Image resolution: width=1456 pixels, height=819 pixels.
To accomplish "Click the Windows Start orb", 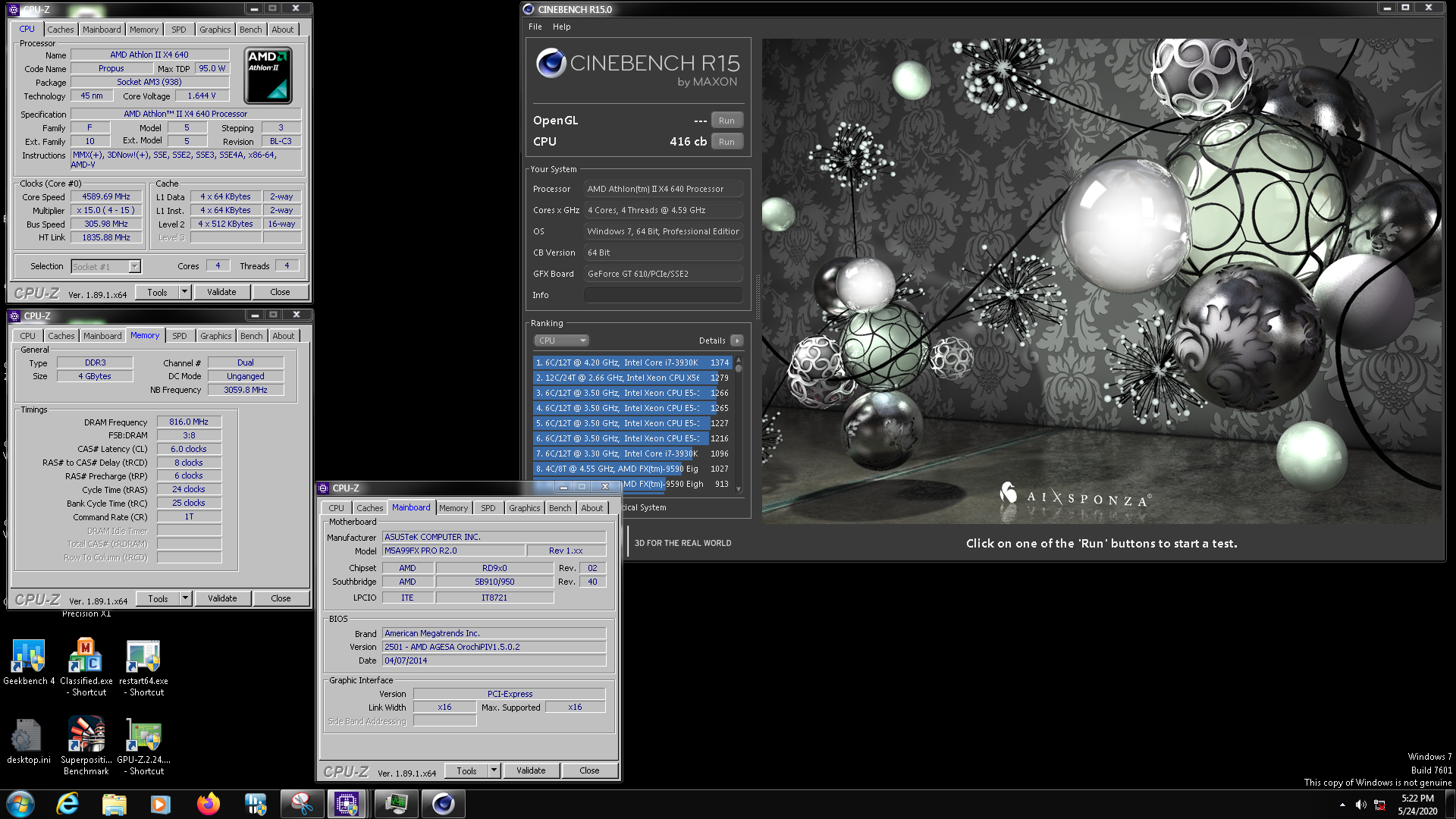I will coord(20,804).
